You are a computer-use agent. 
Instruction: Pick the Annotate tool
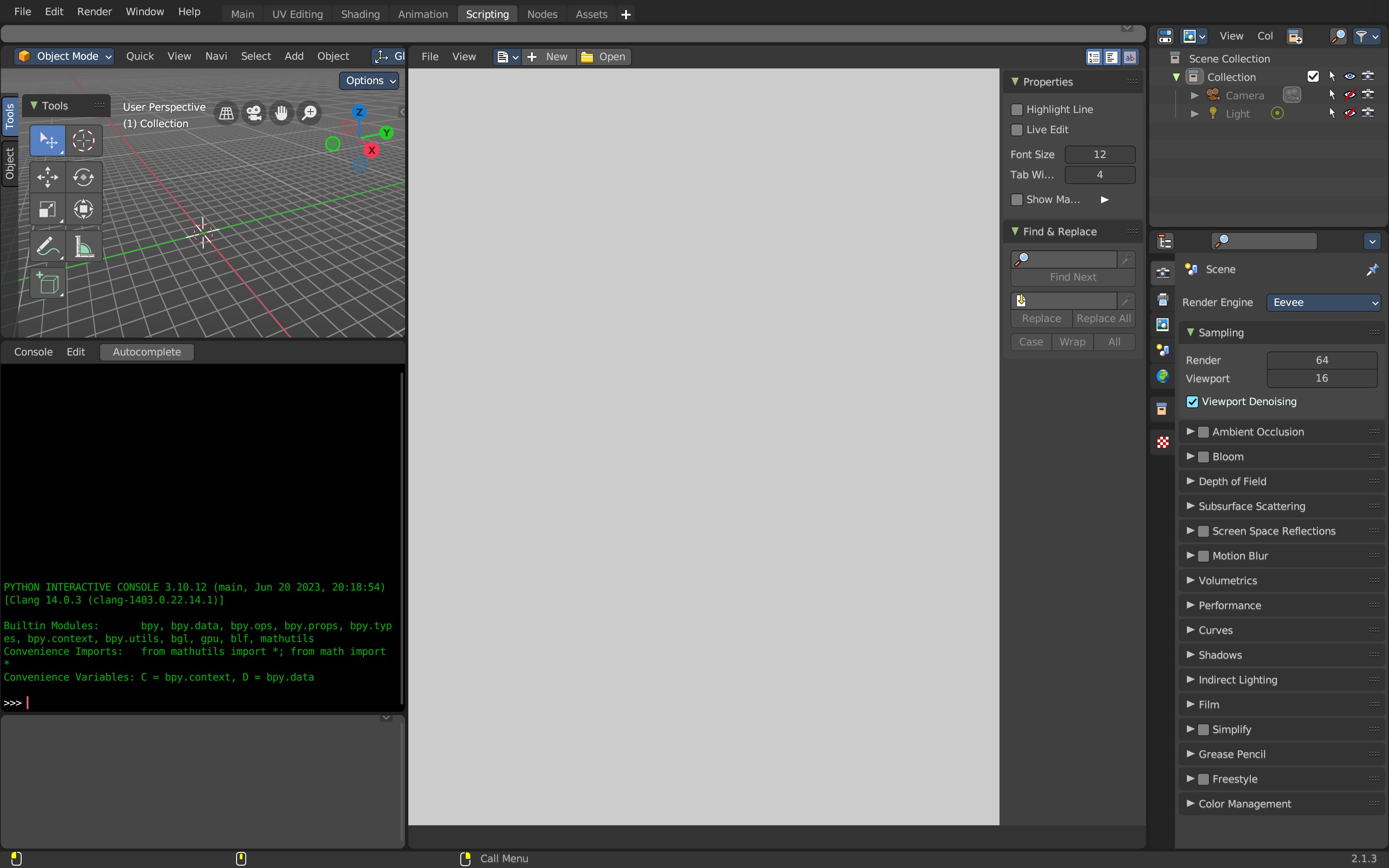pyautogui.click(x=48, y=246)
